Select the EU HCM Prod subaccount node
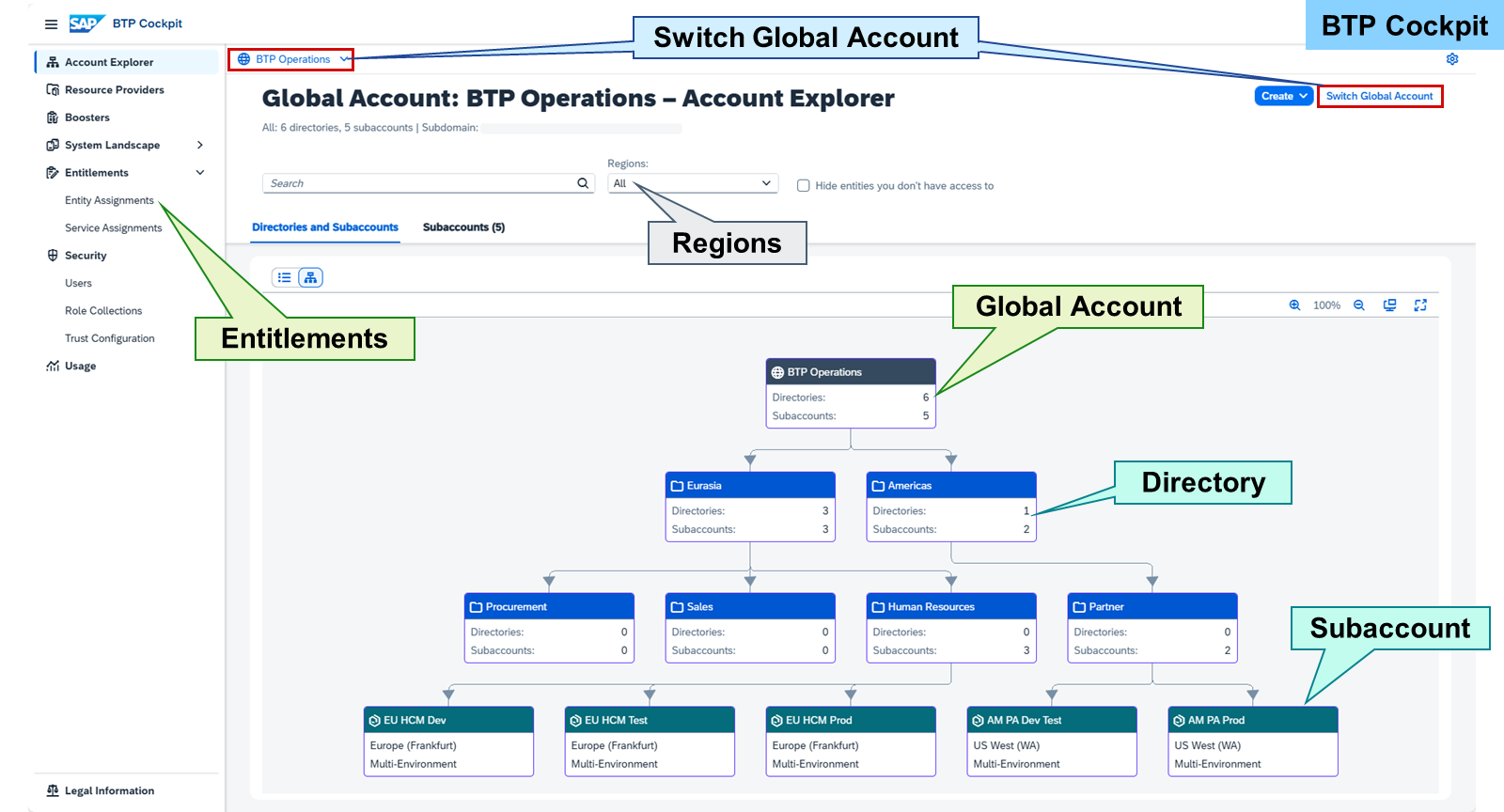The height and width of the screenshot is (812, 1504). click(x=851, y=742)
